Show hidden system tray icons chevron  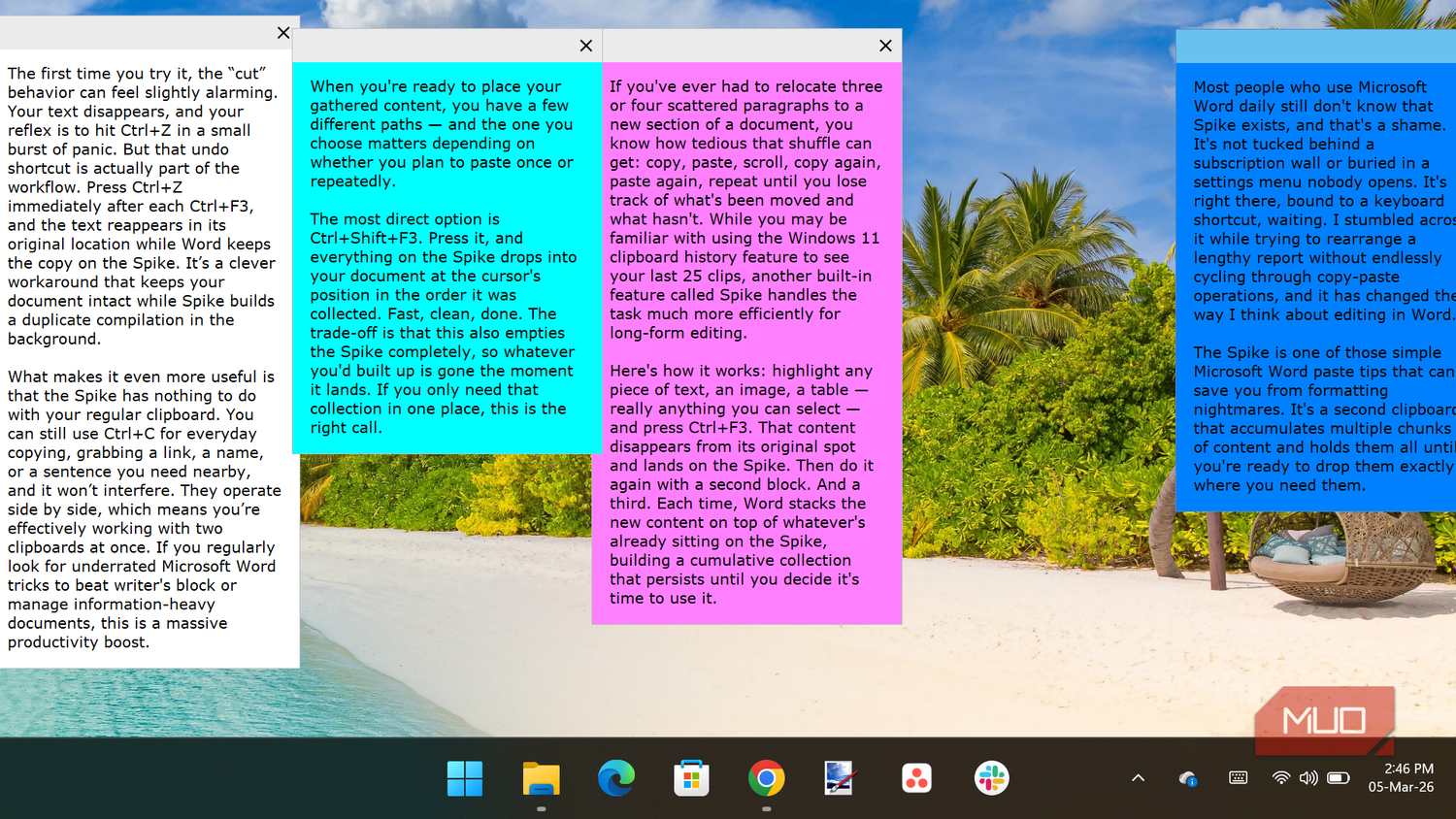point(1139,778)
